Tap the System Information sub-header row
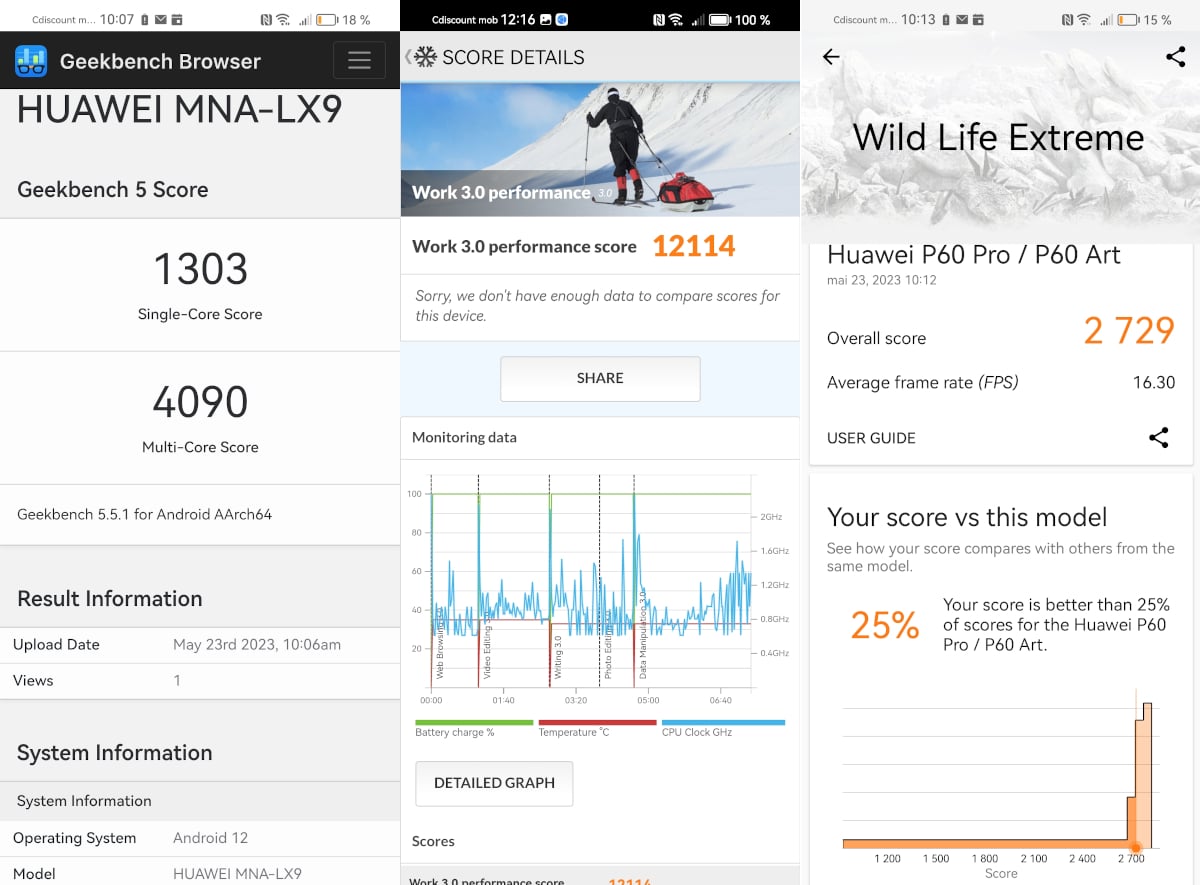 [x=200, y=801]
